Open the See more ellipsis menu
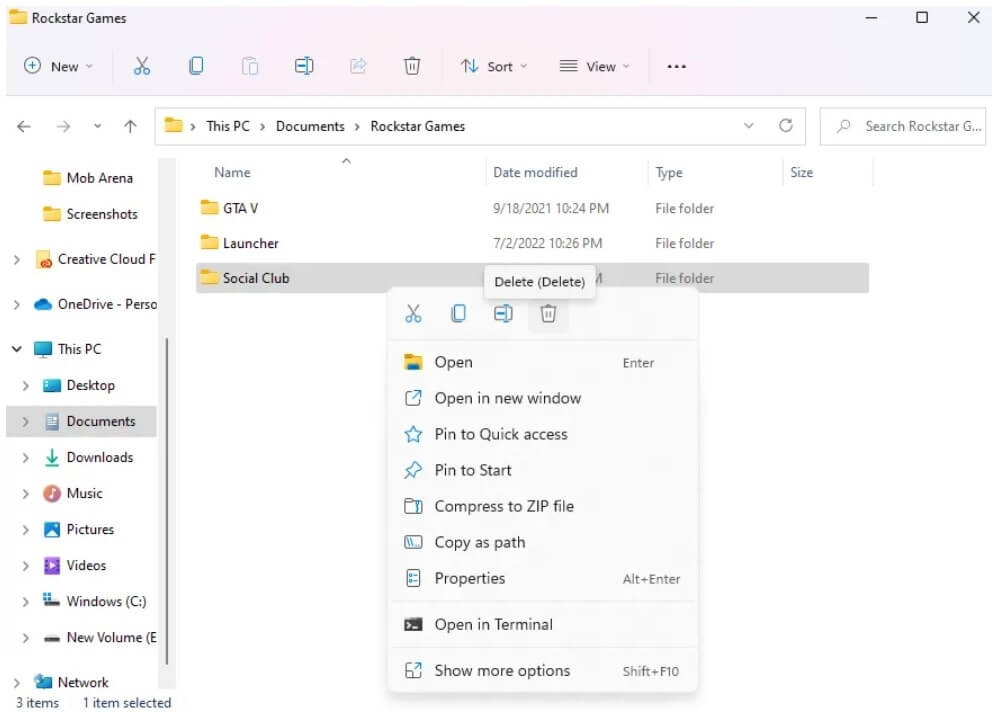The image size is (994, 712). pyautogui.click(x=676, y=67)
